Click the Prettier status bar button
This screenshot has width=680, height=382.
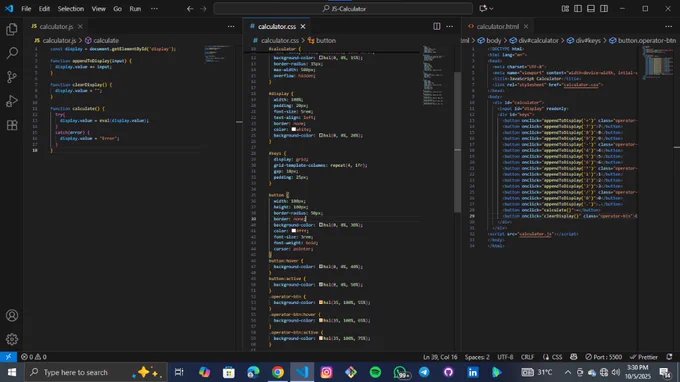(x=644, y=357)
